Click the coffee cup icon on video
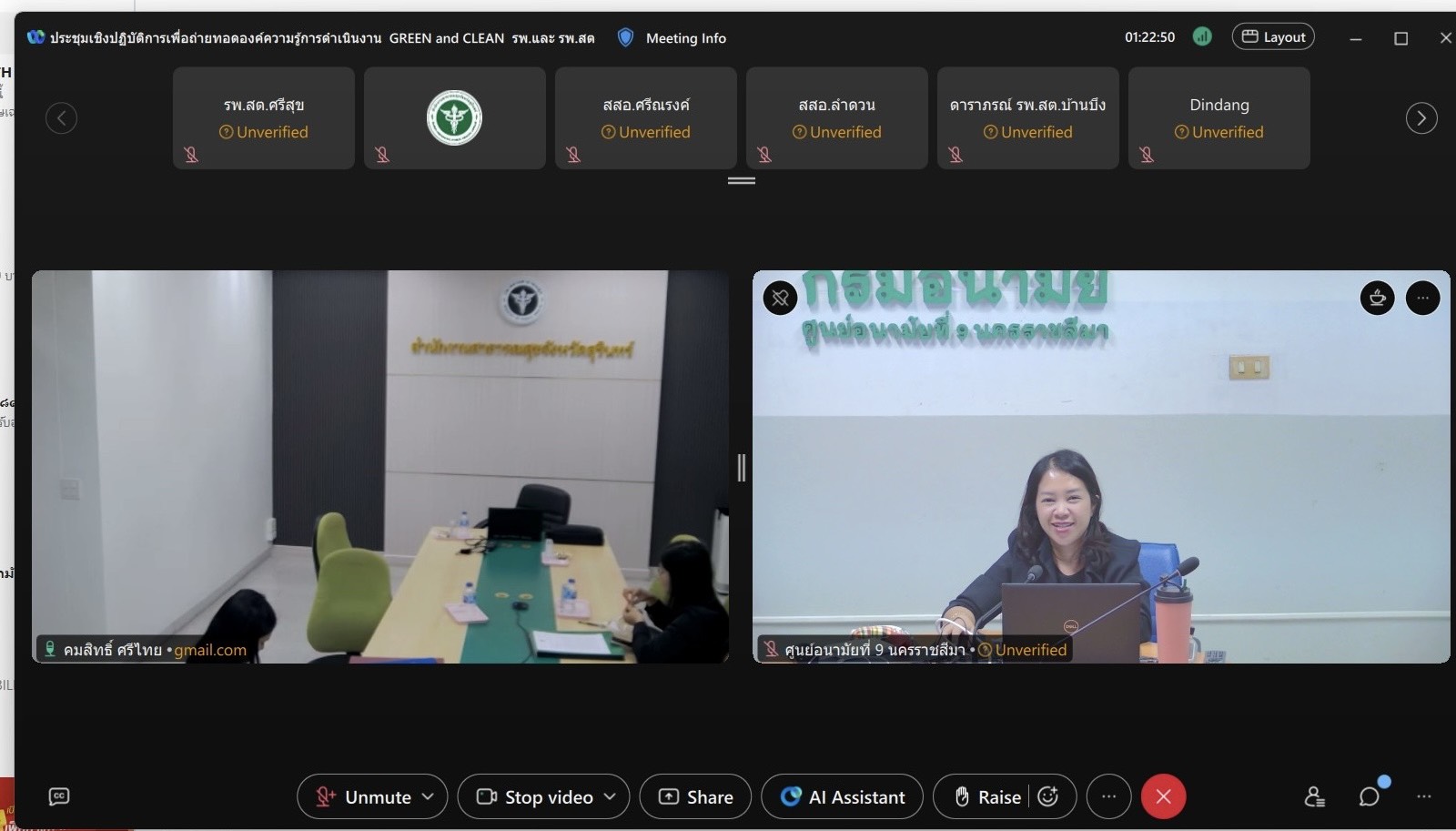The width and height of the screenshot is (1456, 831). pyautogui.click(x=1377, y=298)
